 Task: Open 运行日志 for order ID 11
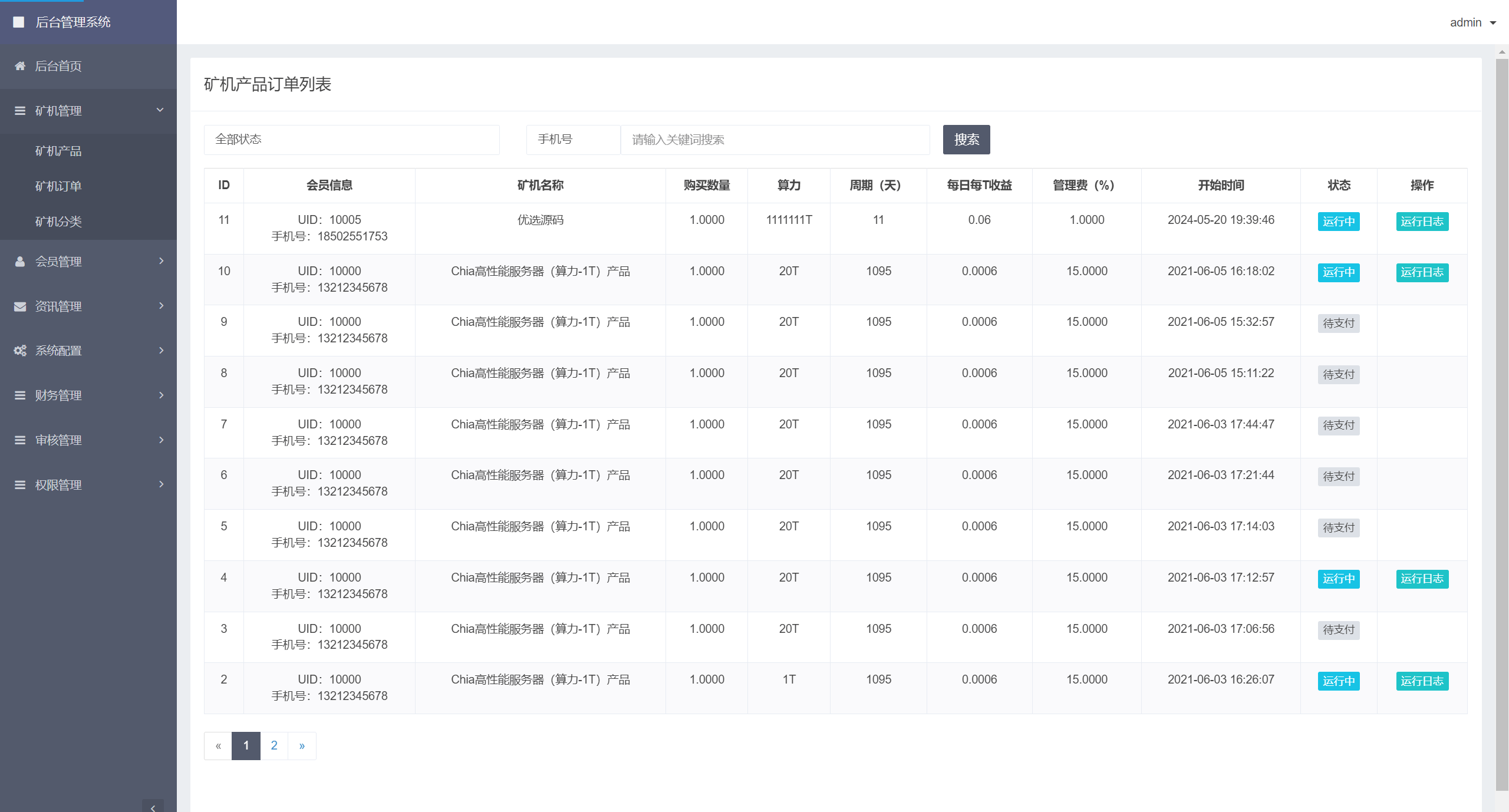tap(1422, 222)
